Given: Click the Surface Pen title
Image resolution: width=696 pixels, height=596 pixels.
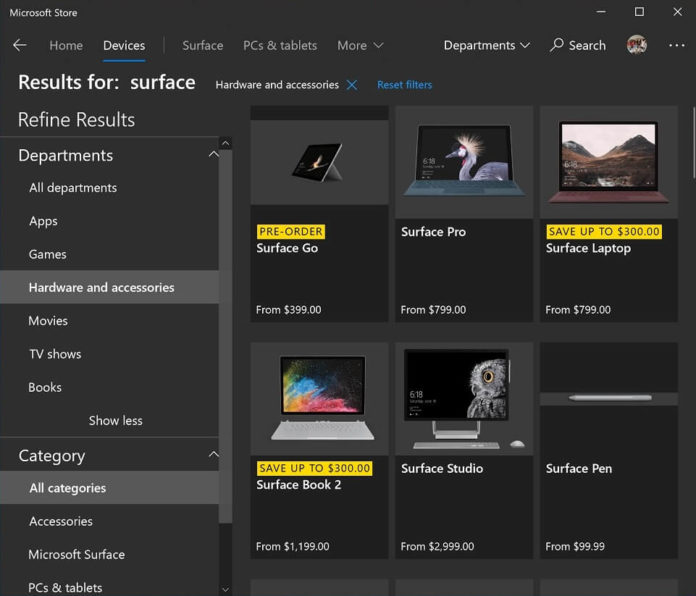Looking at the screenshot, I should pos(579,468).
